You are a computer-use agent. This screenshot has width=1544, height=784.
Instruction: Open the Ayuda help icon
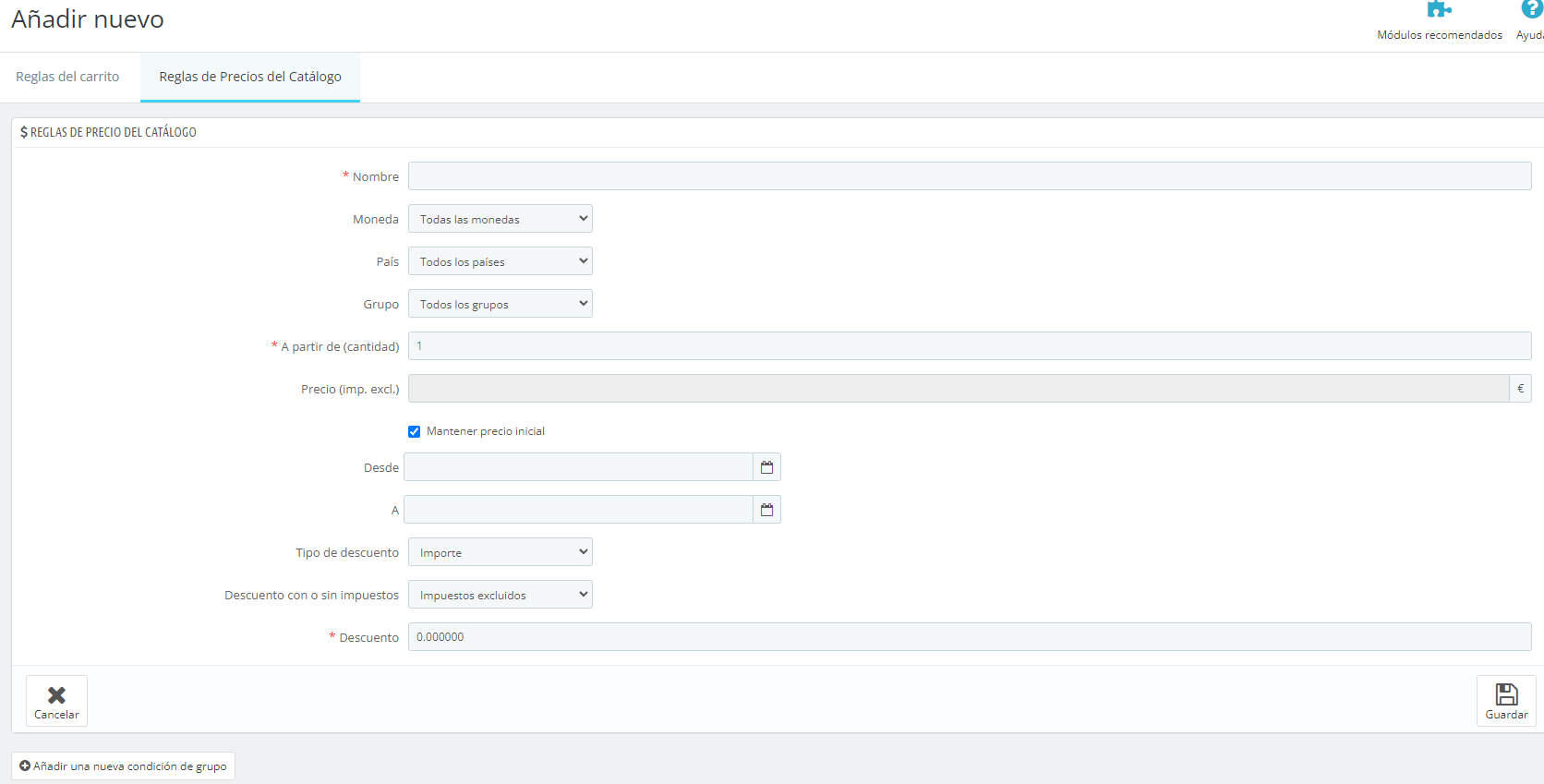[x=1531, y=9]
